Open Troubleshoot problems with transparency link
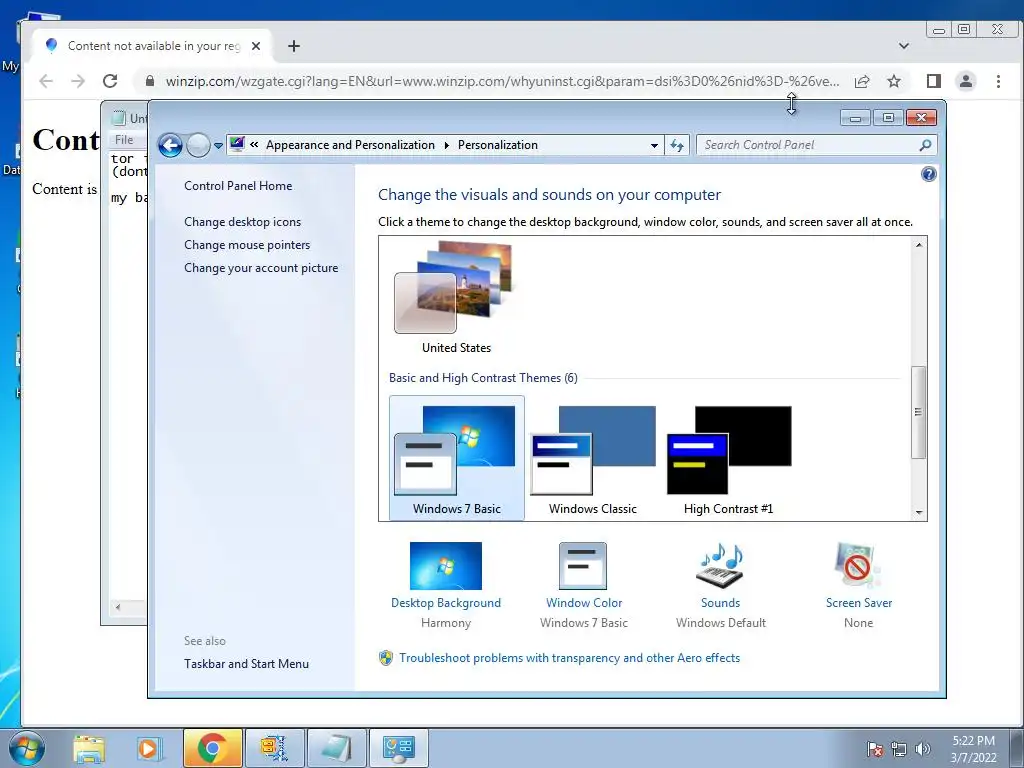The width and height of the screenshot is (1024, 768). [x=569, y=658]
